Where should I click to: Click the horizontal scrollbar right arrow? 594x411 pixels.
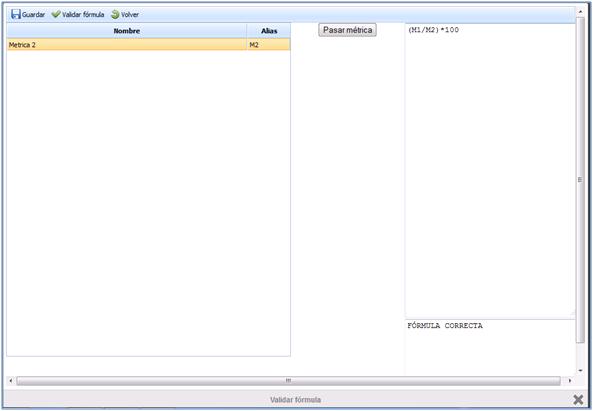[570, 380]
